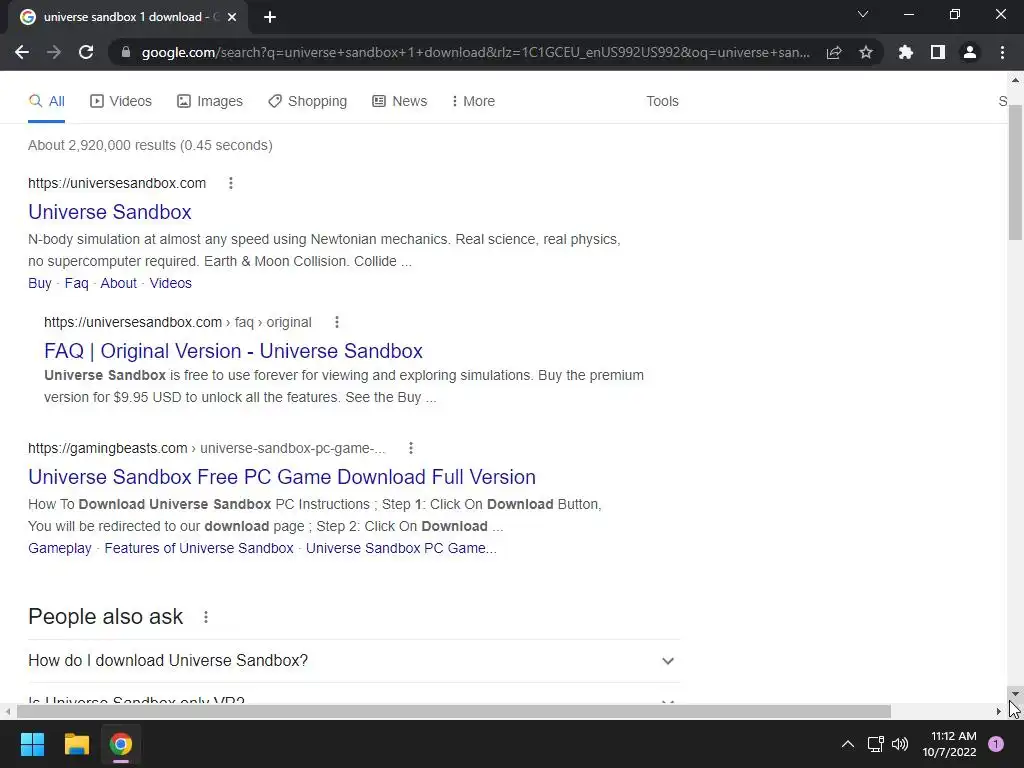Bookmark this tab with star icon

pos(866,52)
